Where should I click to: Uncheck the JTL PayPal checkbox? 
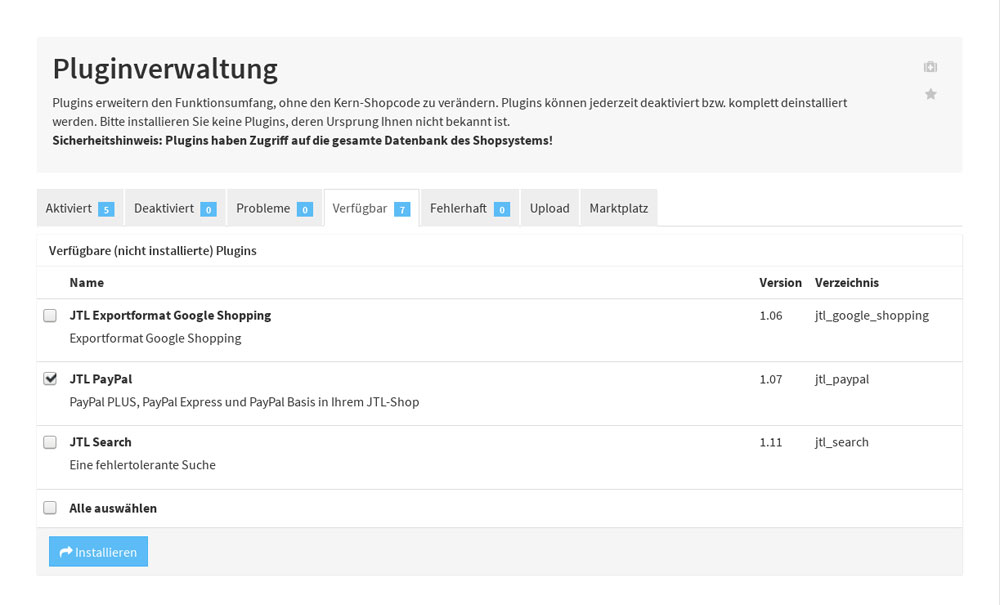click(50, 379)
